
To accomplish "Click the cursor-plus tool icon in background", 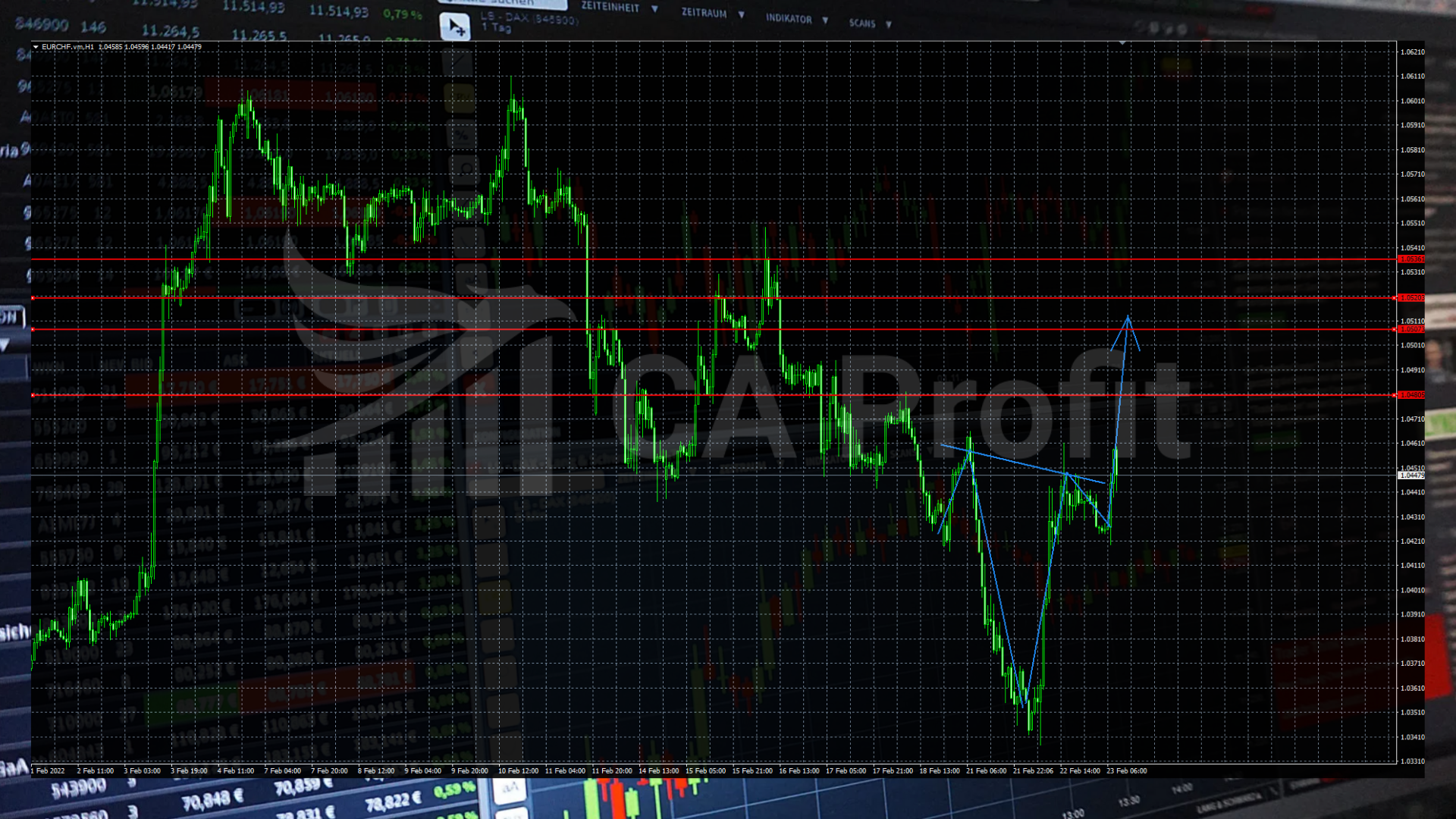I will (x=455, y=27).
